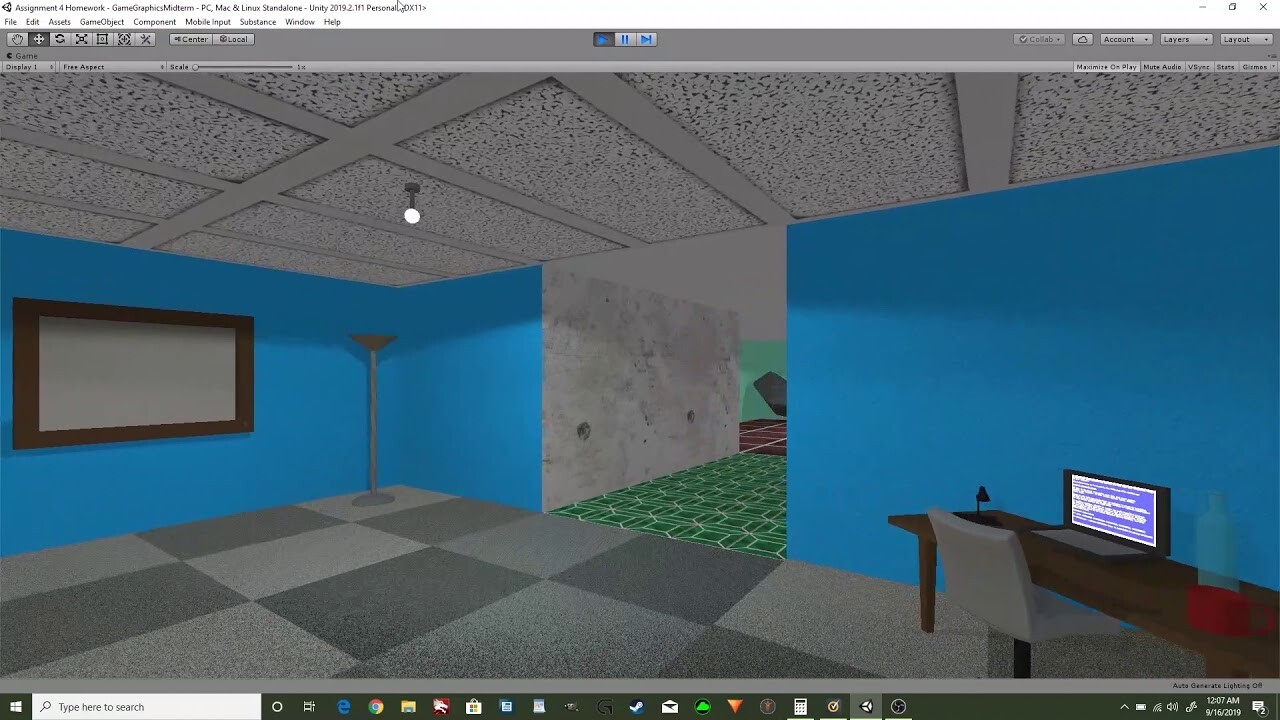Screen dimensions: 1280x720
Task: Toggle VSync in the Game view
Action: click(x=1198, y=67)
